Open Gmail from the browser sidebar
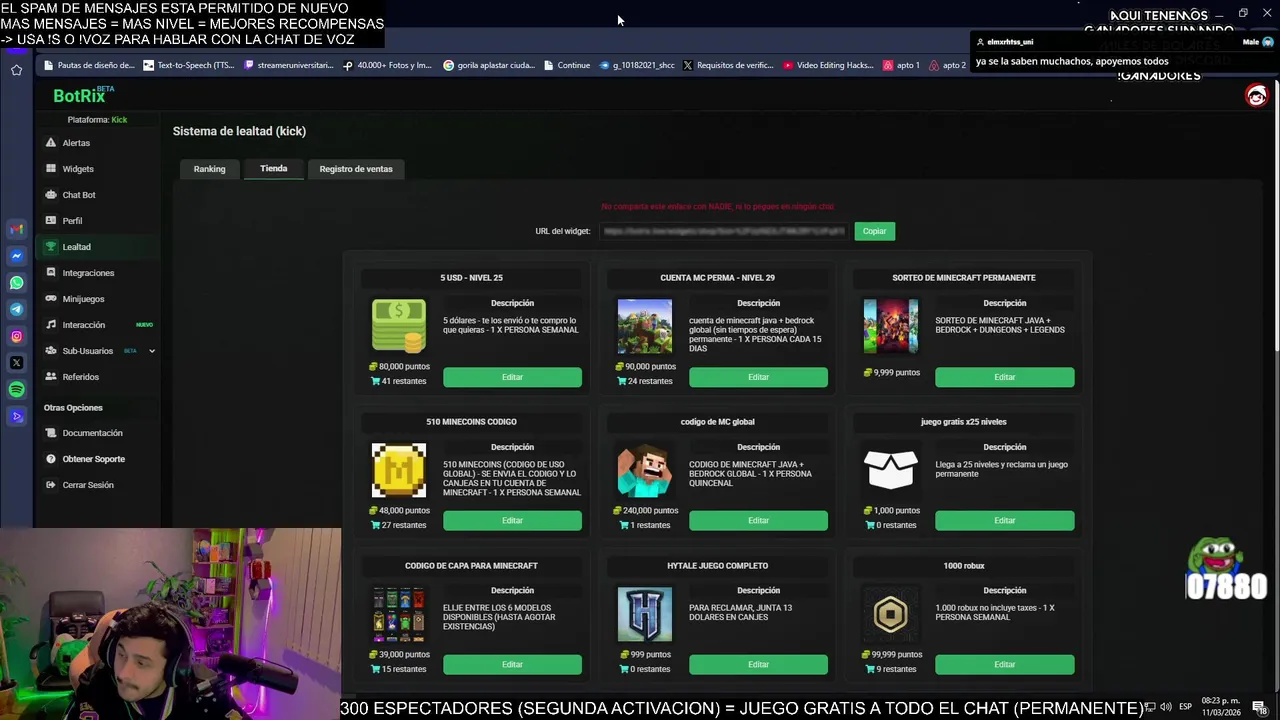This screenshot has height=720, width=1280. pyautogui.click(x=16, y=229)
